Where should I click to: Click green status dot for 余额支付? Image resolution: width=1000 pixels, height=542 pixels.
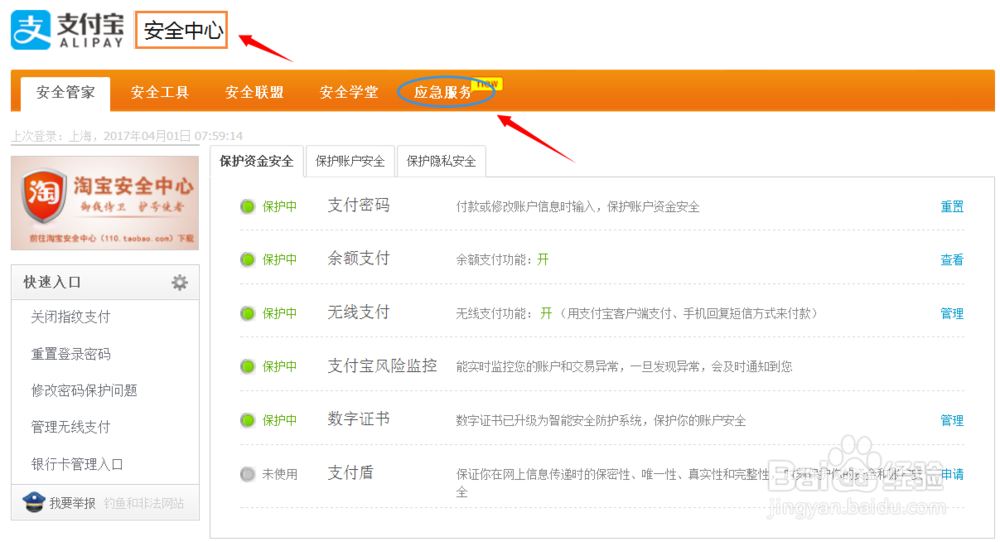(x=247, y=260)
